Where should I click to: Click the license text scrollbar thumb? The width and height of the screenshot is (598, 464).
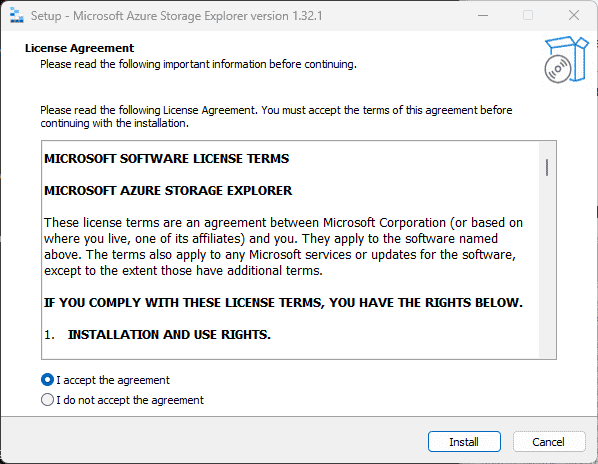547,167
